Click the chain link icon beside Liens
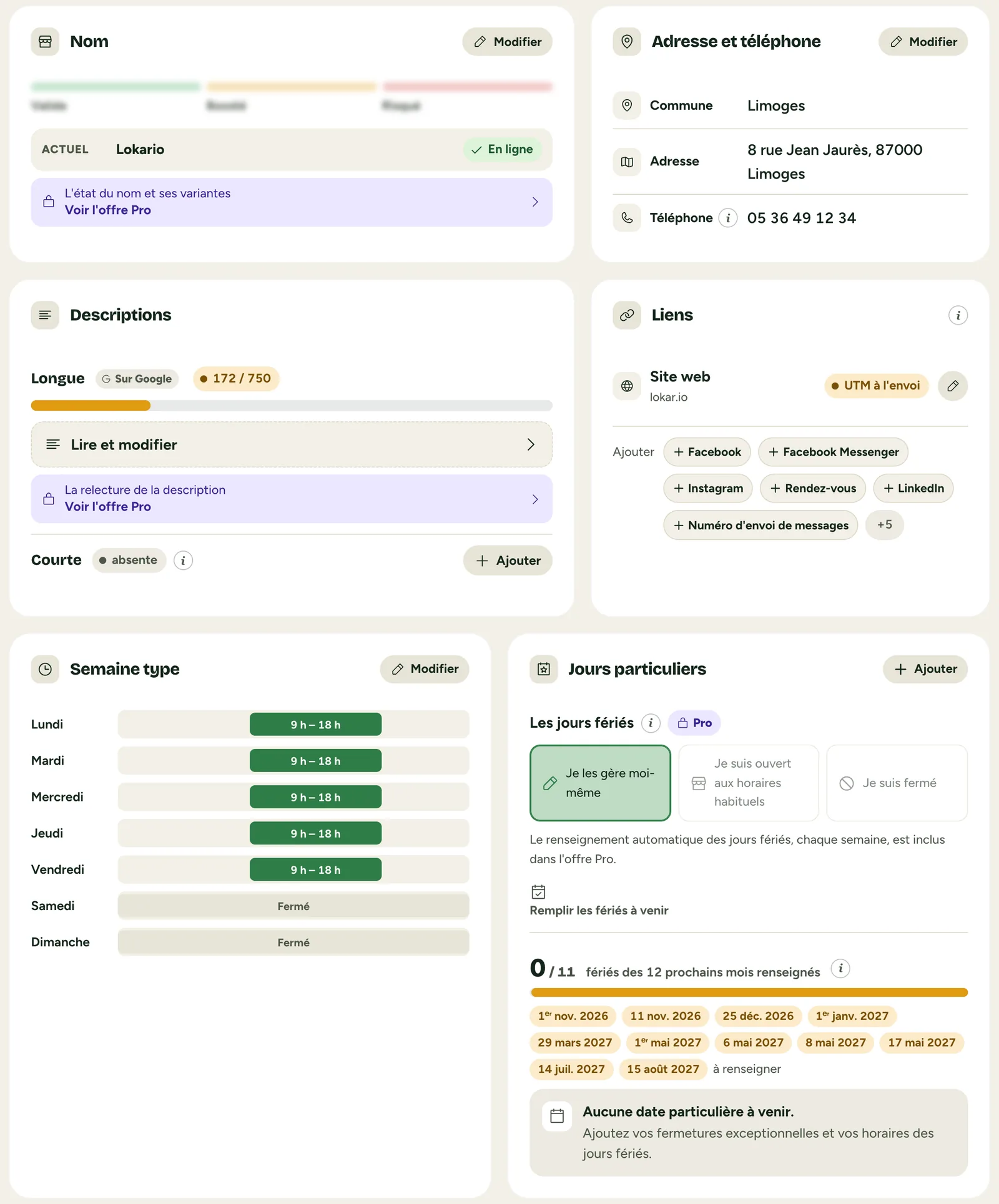 click(627, 315)
